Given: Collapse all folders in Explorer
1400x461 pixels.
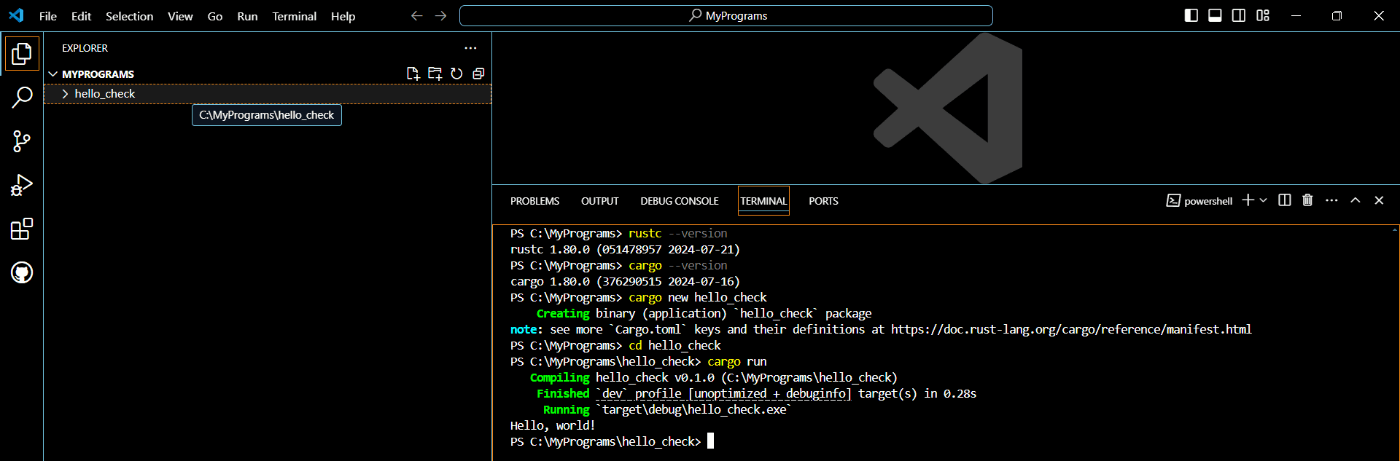Looking at the screenshot, I should click(x=478, y=74).
